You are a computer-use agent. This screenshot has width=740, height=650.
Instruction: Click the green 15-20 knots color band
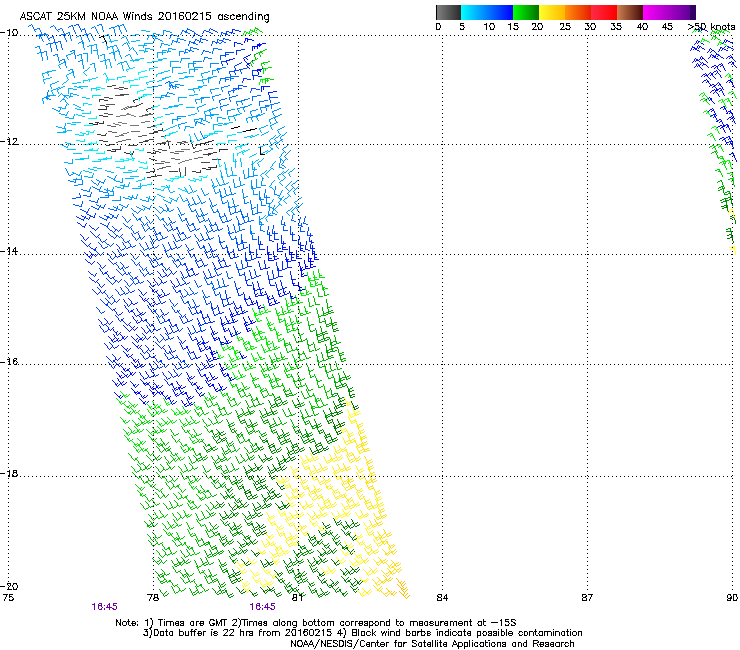click(x=526, y=12)
